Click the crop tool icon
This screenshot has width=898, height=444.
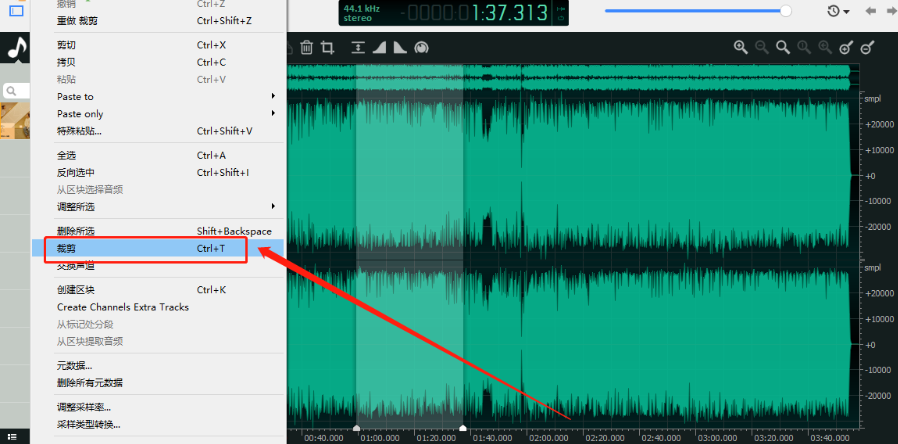(327, 47)
